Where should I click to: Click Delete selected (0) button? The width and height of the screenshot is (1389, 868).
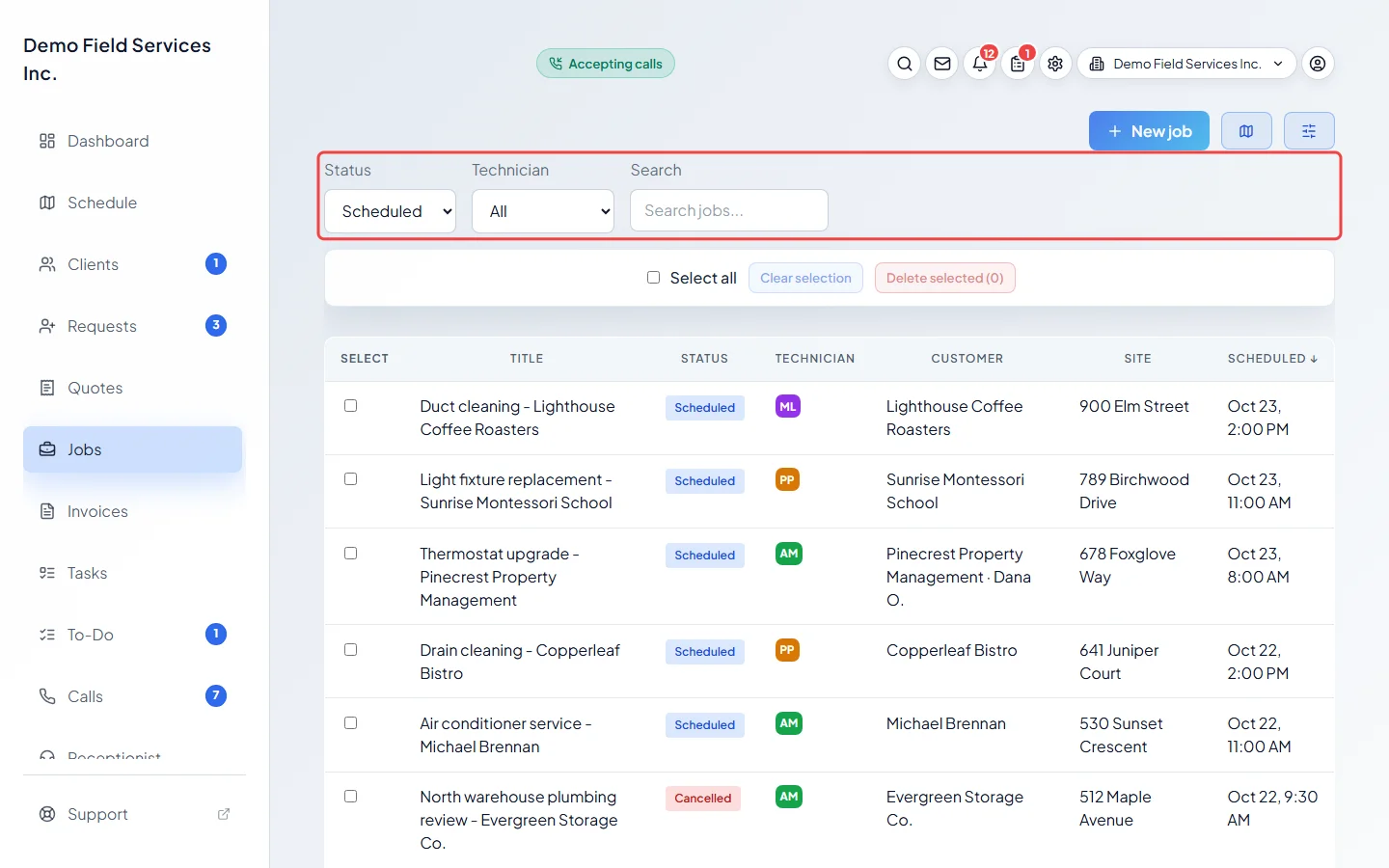[945, 278]
